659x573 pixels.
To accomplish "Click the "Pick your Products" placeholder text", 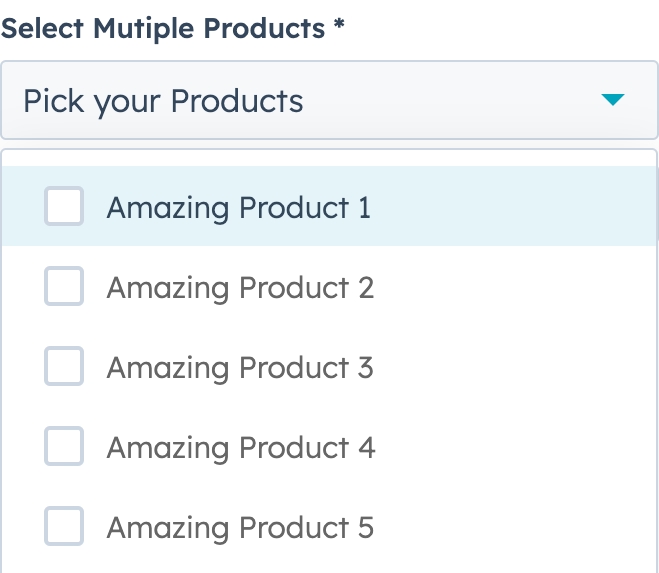I will (163, 101).
